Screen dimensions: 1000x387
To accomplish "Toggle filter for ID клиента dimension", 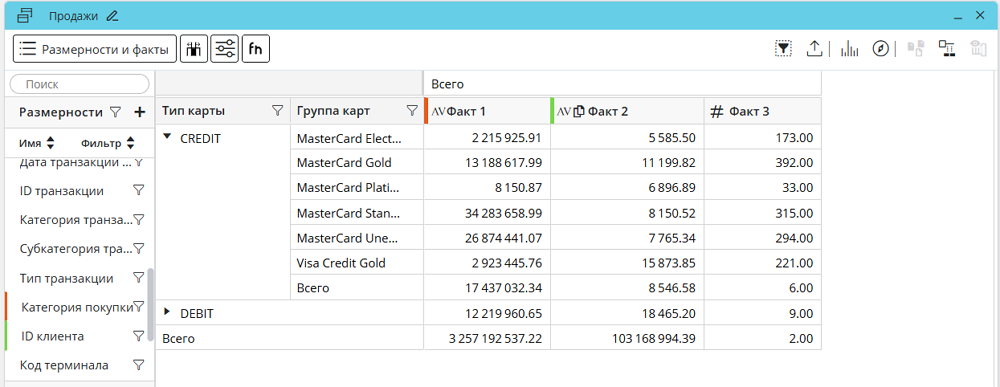I will (x=138, y=335).
